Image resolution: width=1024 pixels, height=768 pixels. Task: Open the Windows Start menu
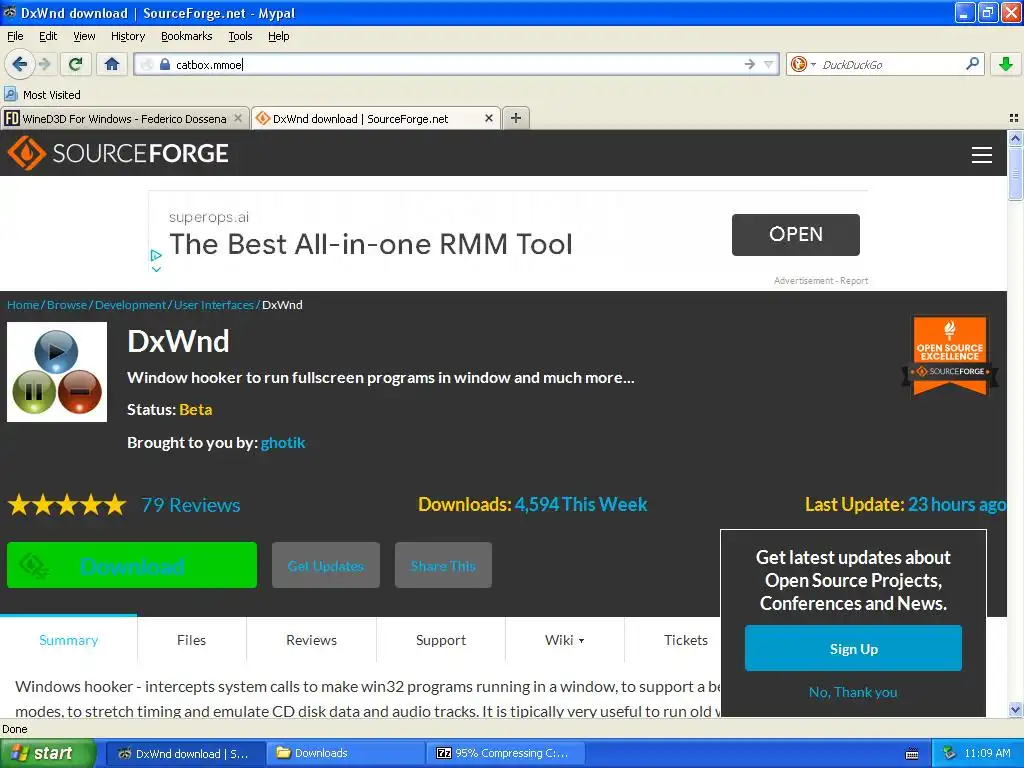(48, 753)
